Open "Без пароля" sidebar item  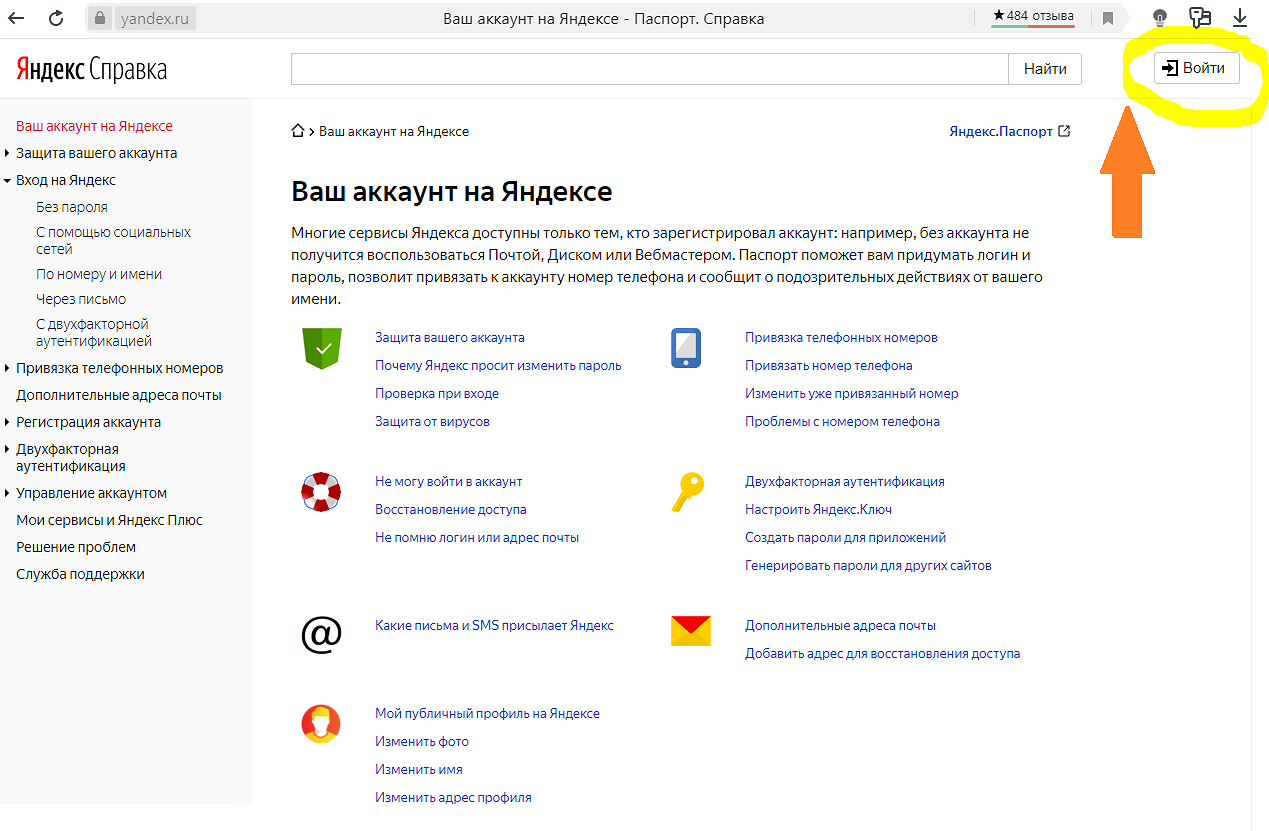(x=71, y=207)
